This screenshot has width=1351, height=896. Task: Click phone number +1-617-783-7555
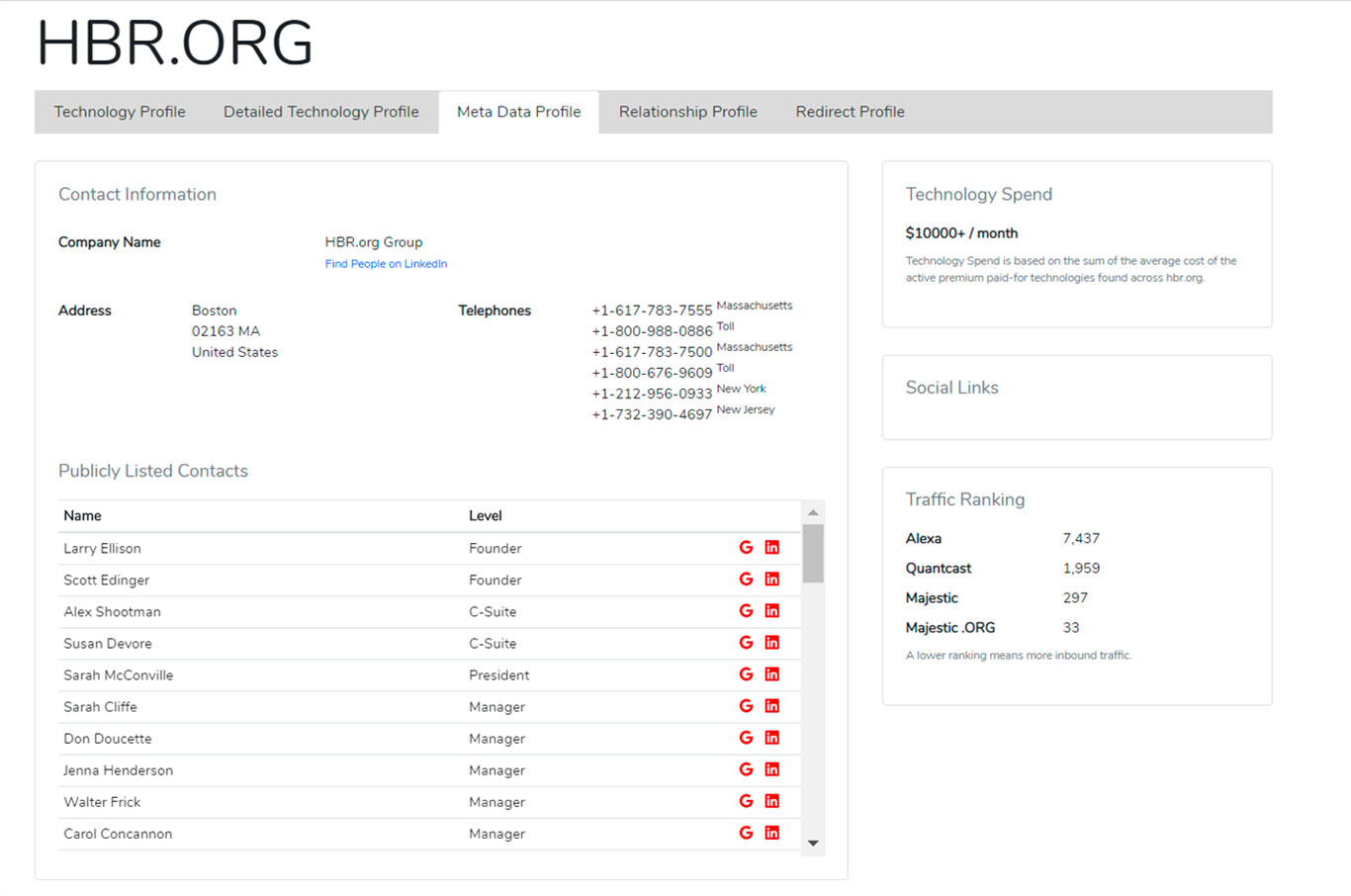(652, 311)
